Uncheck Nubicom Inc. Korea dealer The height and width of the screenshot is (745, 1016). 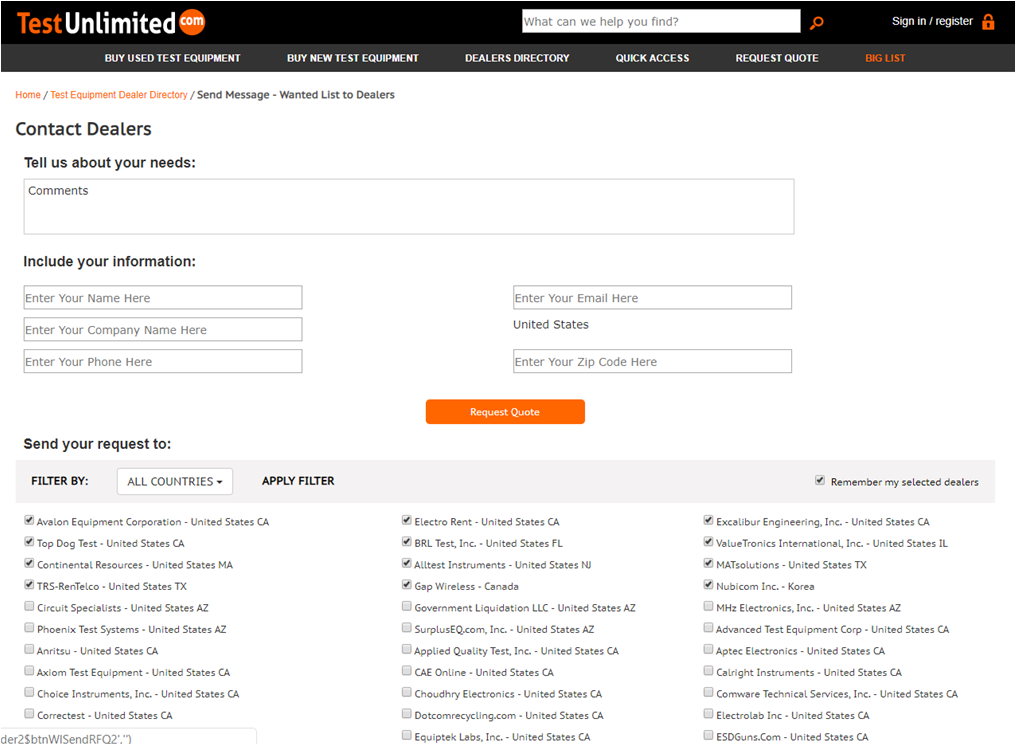[709, 585]
